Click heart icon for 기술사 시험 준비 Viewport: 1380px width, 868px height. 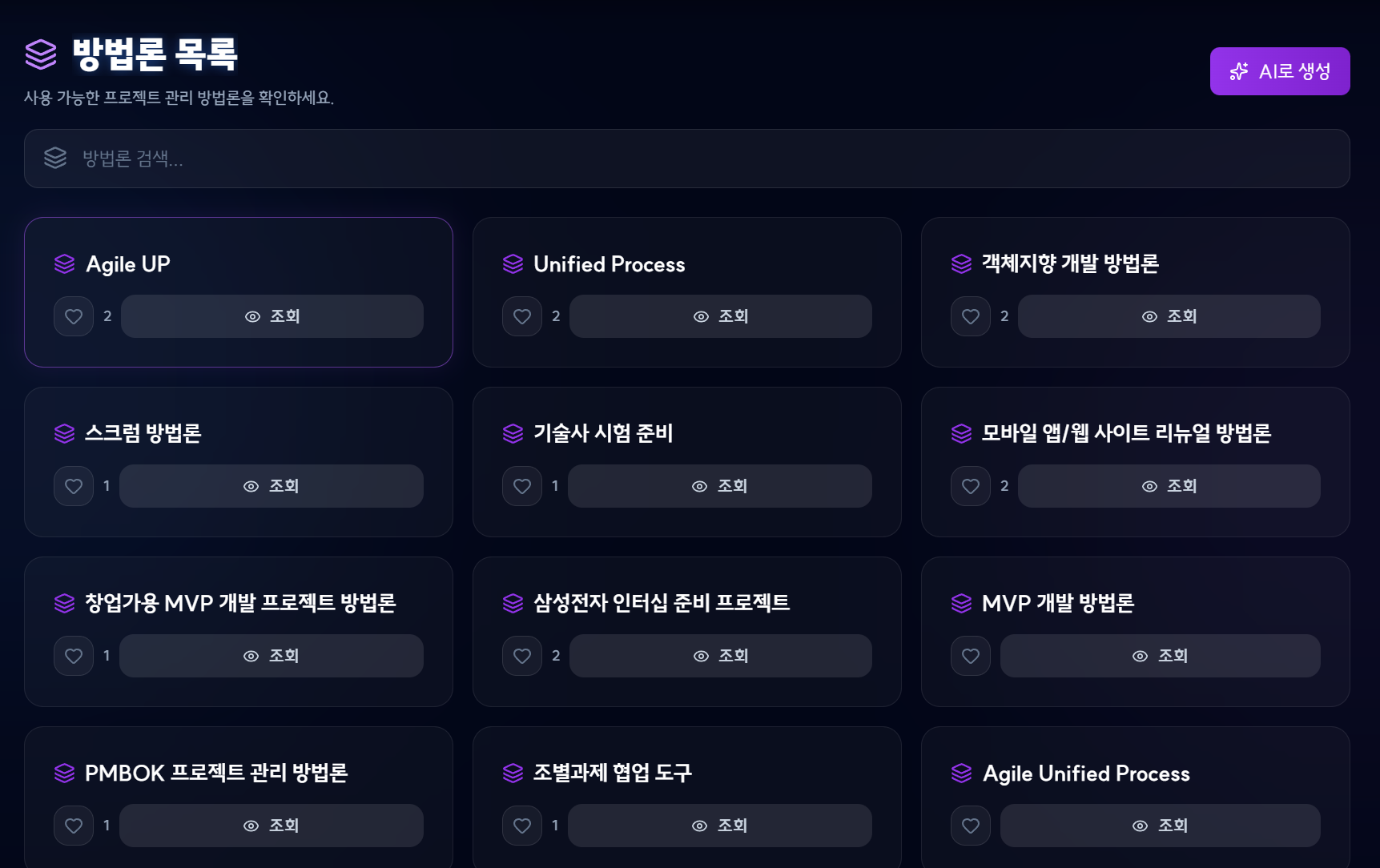click(522, 486)
